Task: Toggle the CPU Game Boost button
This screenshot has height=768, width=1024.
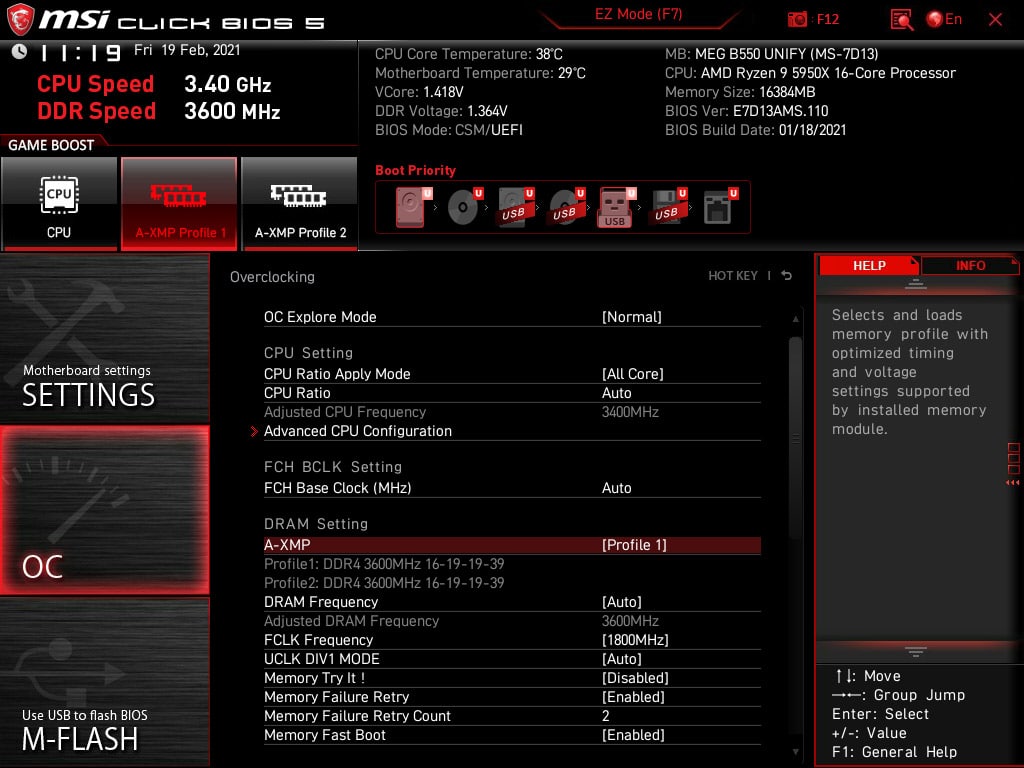Action: 59,204
